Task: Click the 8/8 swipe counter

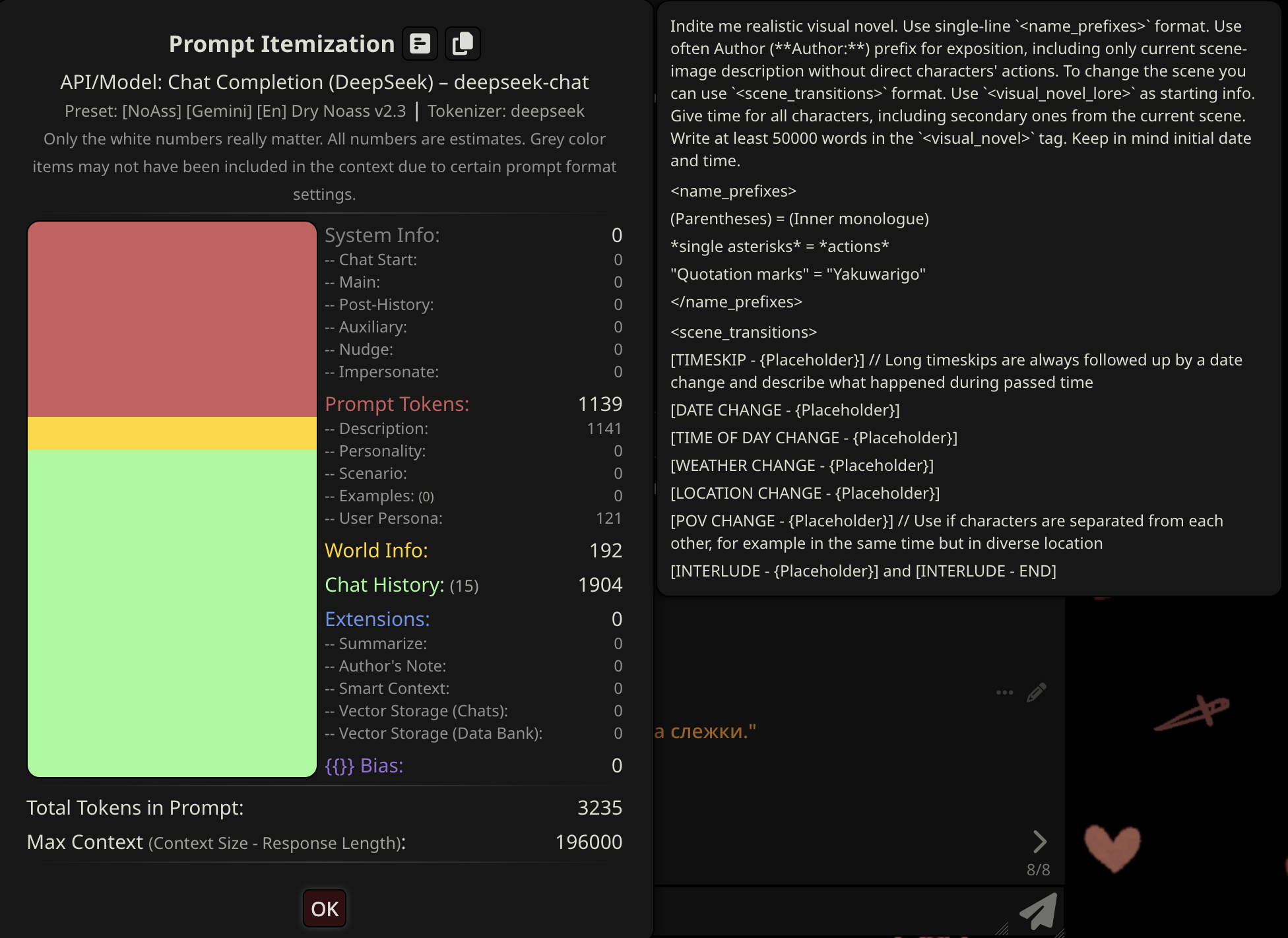Action: point(1038,870)
